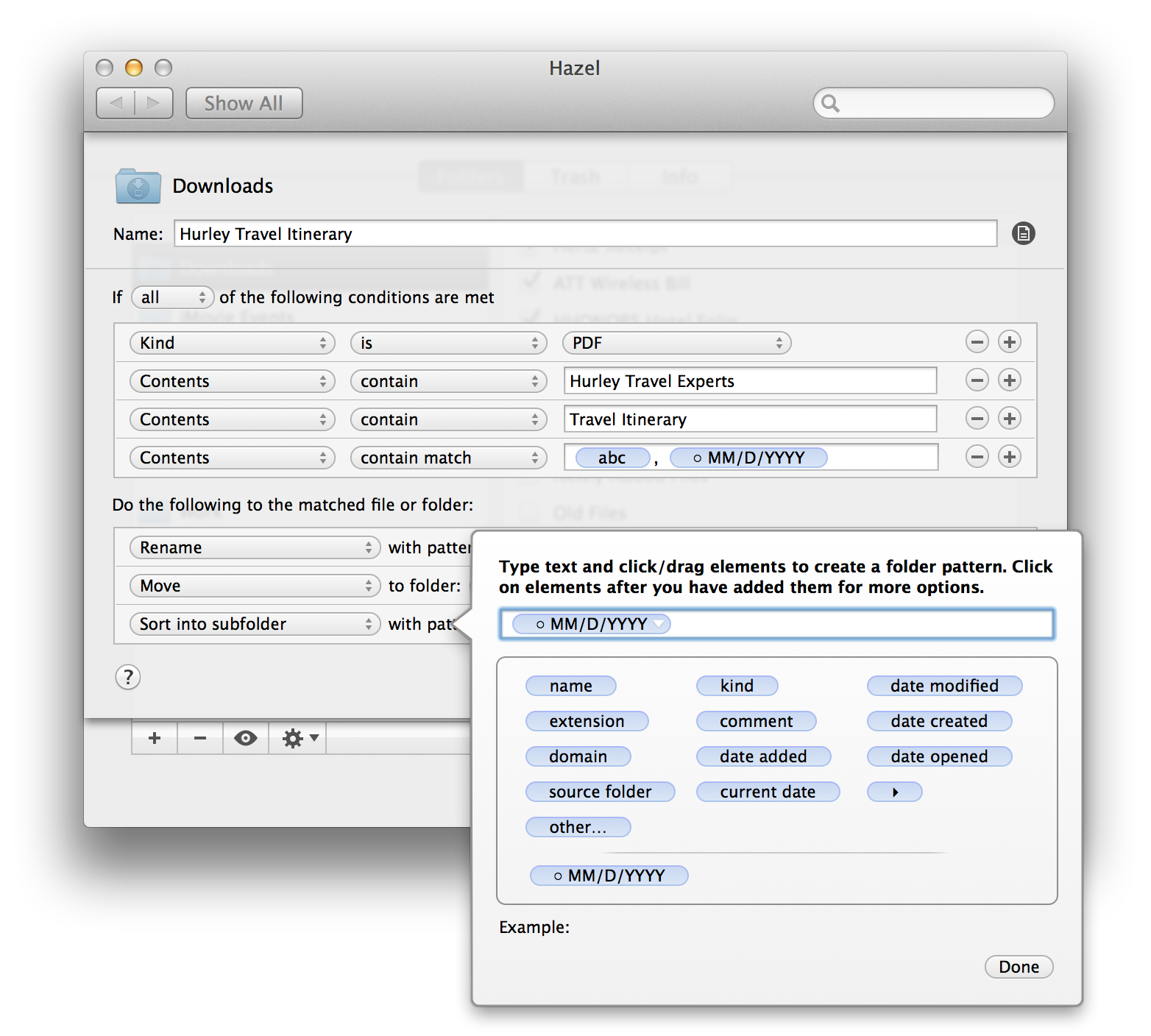1151x1036 pixels.
Task: Select the custom MM/D/YYYY token below divider
Action: (609, 876)
